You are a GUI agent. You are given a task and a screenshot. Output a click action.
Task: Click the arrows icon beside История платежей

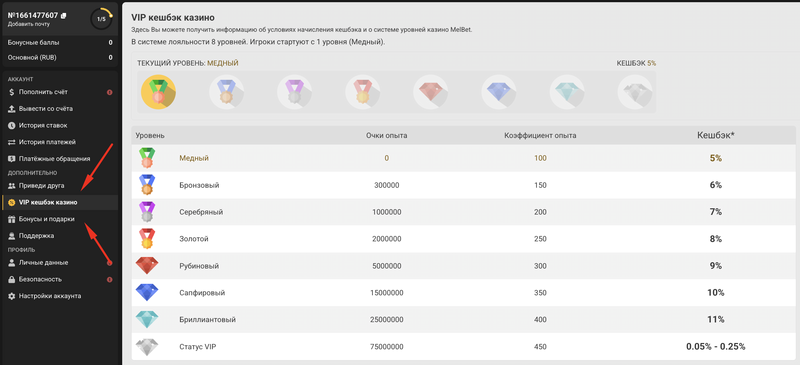(x=12, y=142)
